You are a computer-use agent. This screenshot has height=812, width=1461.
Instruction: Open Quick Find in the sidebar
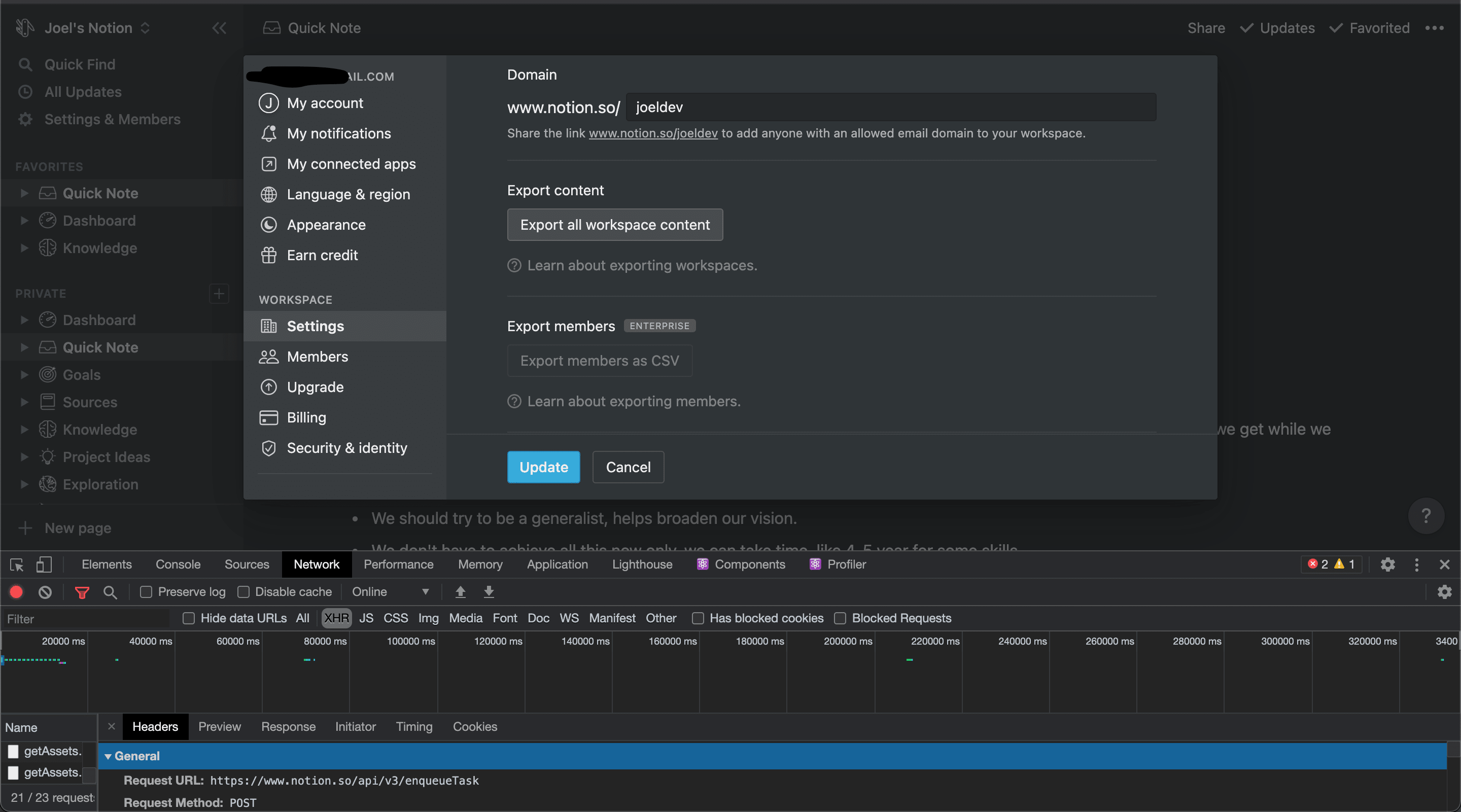pos(80,64)
